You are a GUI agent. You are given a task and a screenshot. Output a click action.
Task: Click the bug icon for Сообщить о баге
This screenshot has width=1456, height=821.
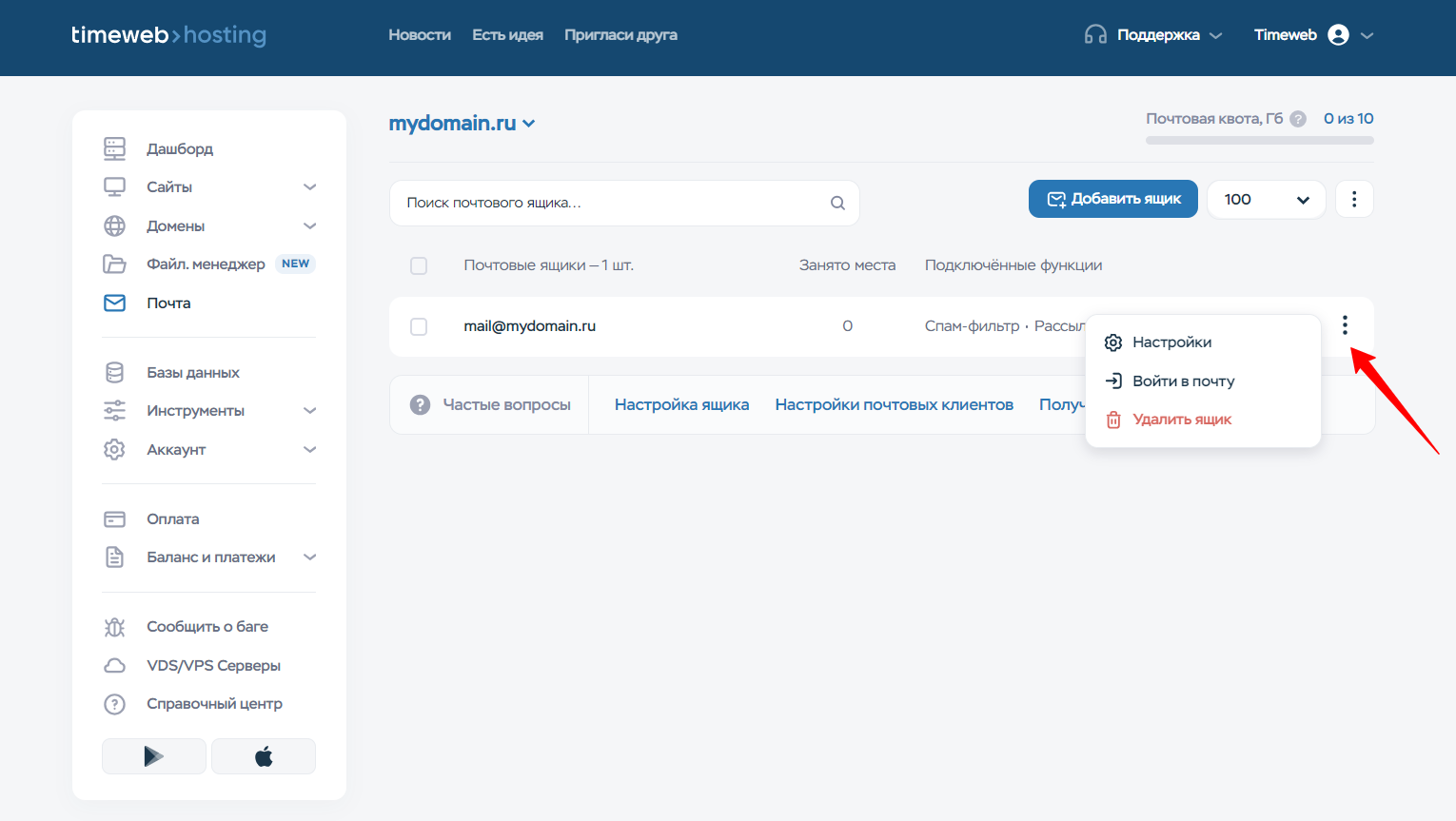[x=114, y=627]
